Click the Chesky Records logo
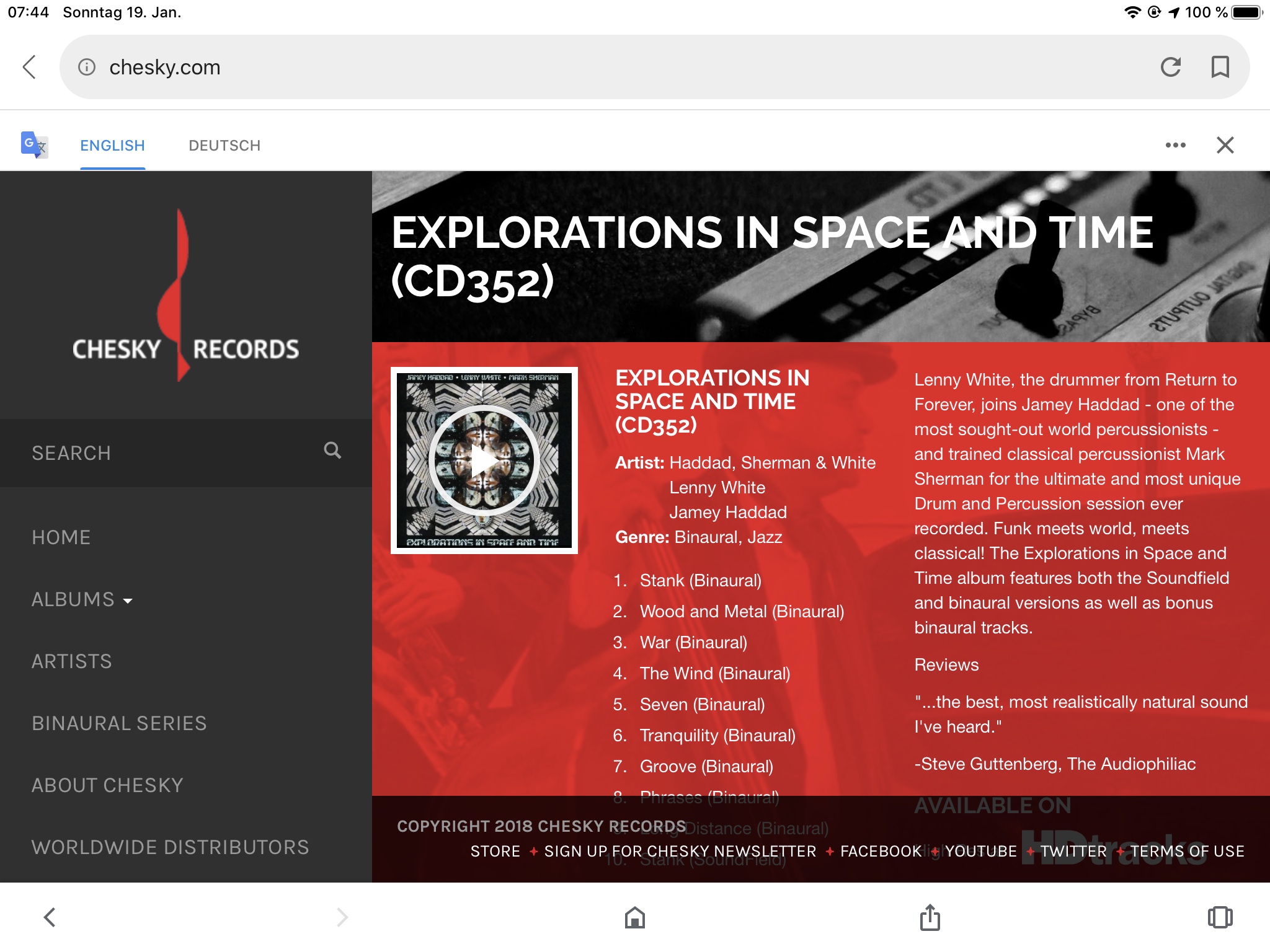Screen dimensions: 1270x952 pos(185,295)
